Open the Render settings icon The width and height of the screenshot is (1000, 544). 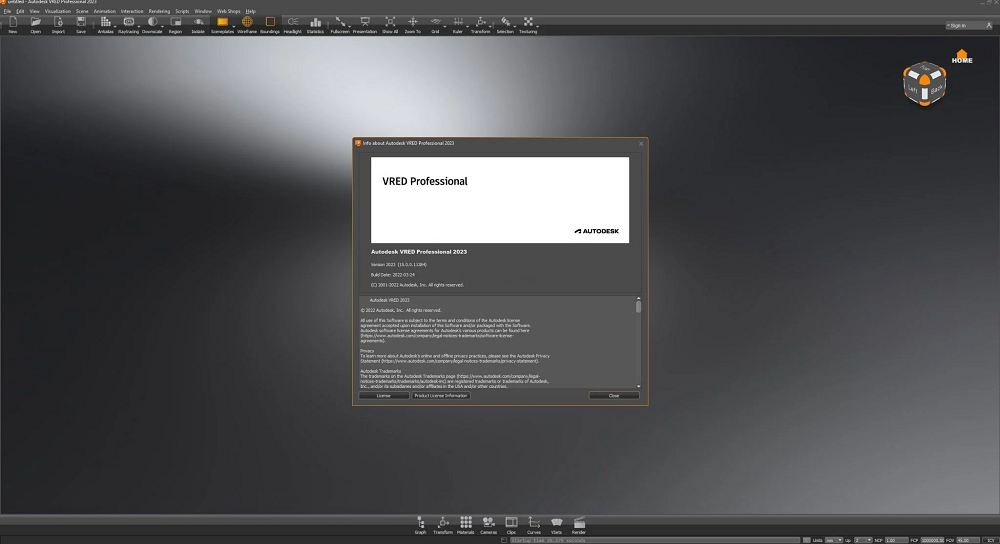click(579, 523)
